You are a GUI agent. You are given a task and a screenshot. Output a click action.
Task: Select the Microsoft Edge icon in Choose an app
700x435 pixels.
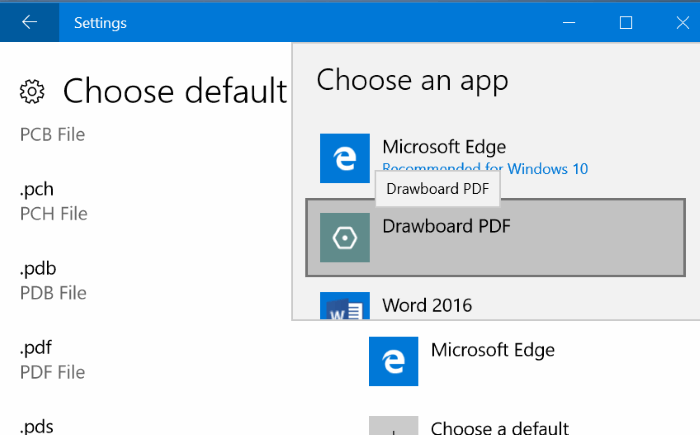pos(345,158)
